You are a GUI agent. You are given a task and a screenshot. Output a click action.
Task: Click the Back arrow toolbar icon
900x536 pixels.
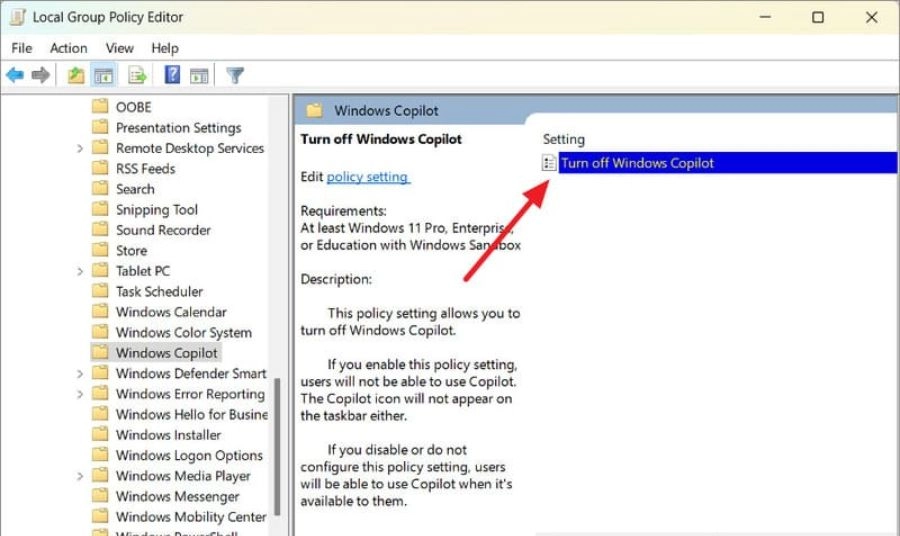click(15, 75)
